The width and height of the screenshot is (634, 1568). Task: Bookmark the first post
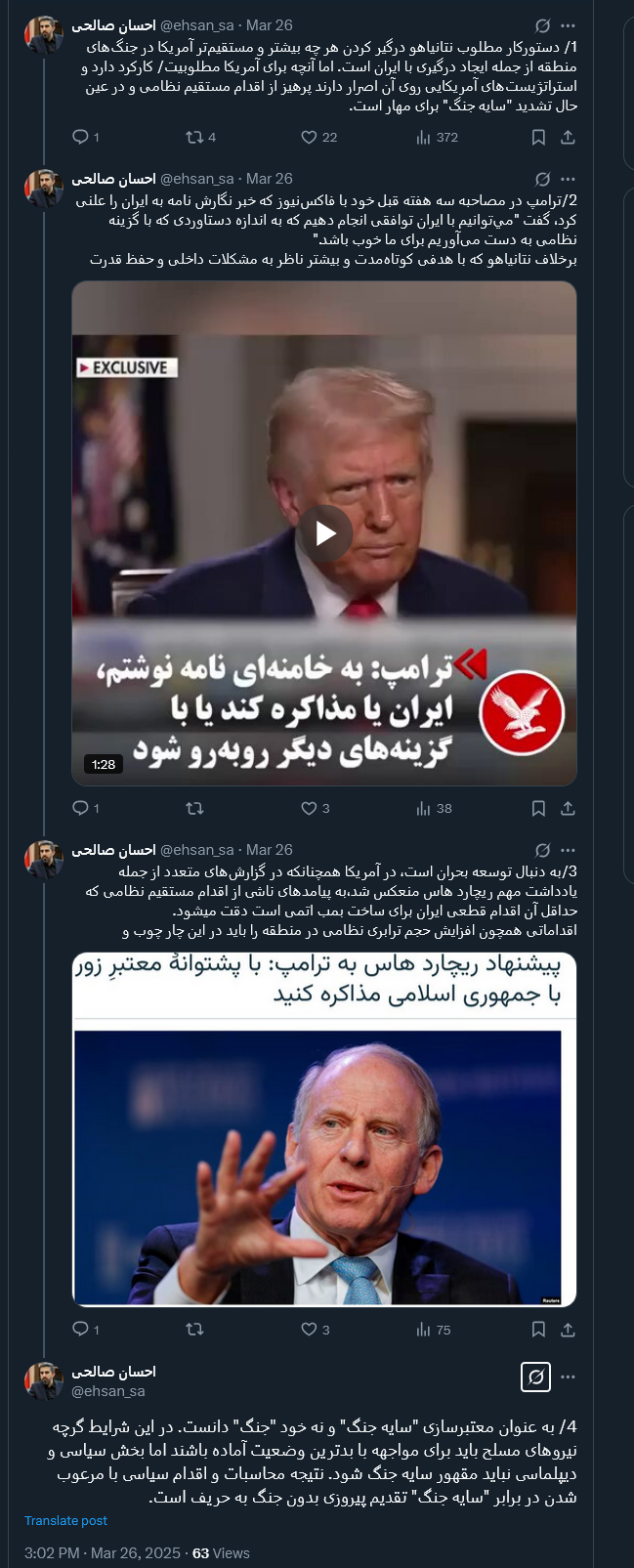click(x=538, y=138)
